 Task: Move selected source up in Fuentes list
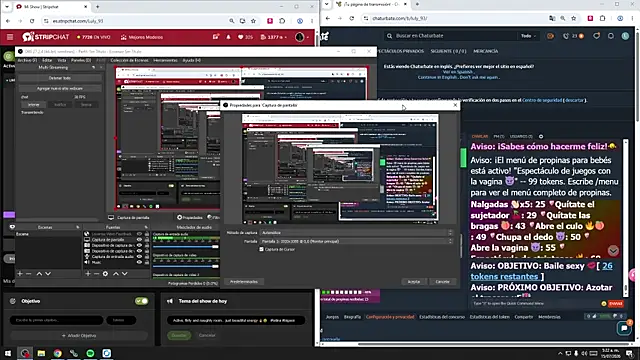tap(116, 273)
